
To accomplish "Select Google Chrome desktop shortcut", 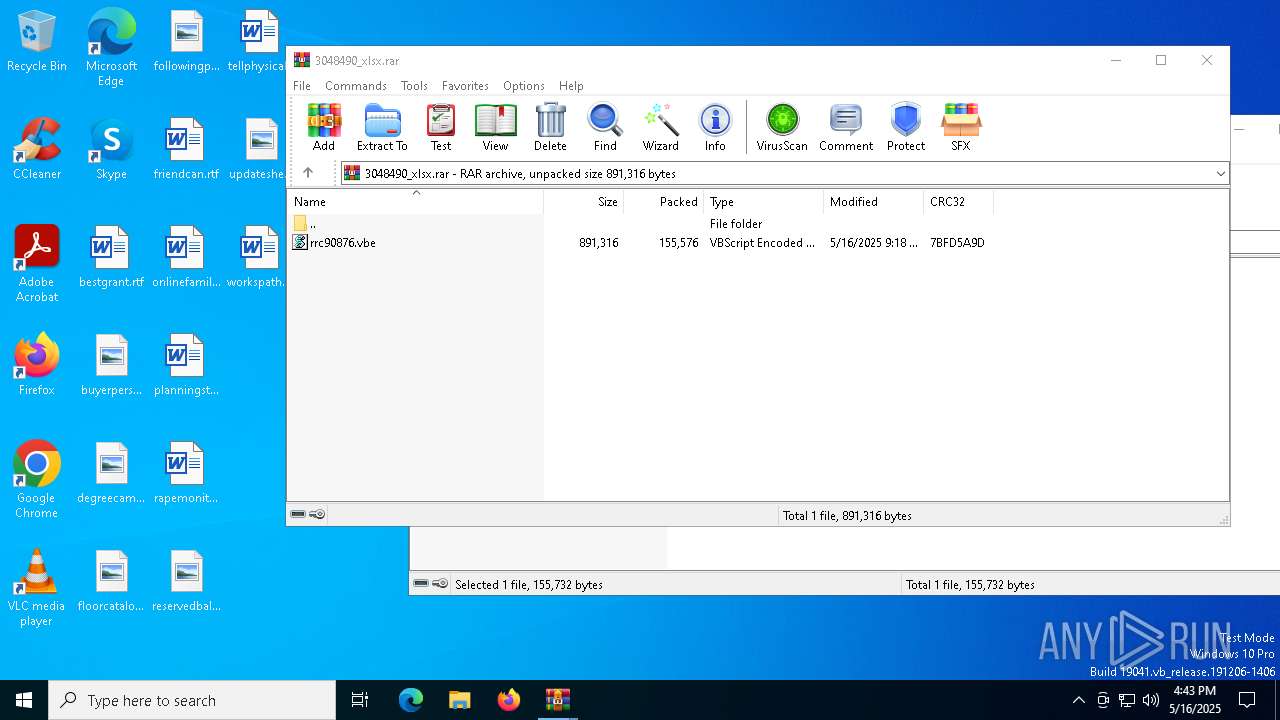I will click(x=37, y=480).
